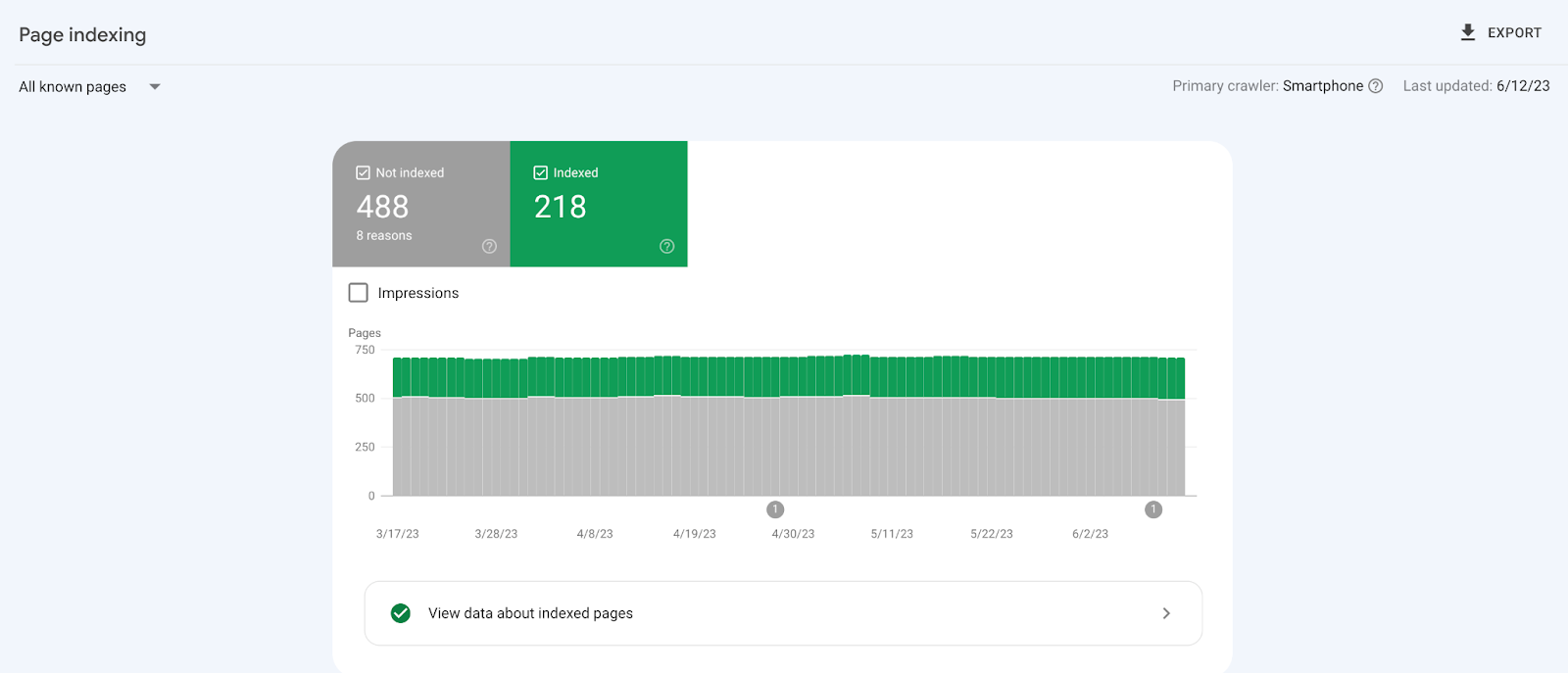The width and height of the screenshot is (1568, 673).
Task: Open the Primary crawler help icon
Action: click(1375, 86)
